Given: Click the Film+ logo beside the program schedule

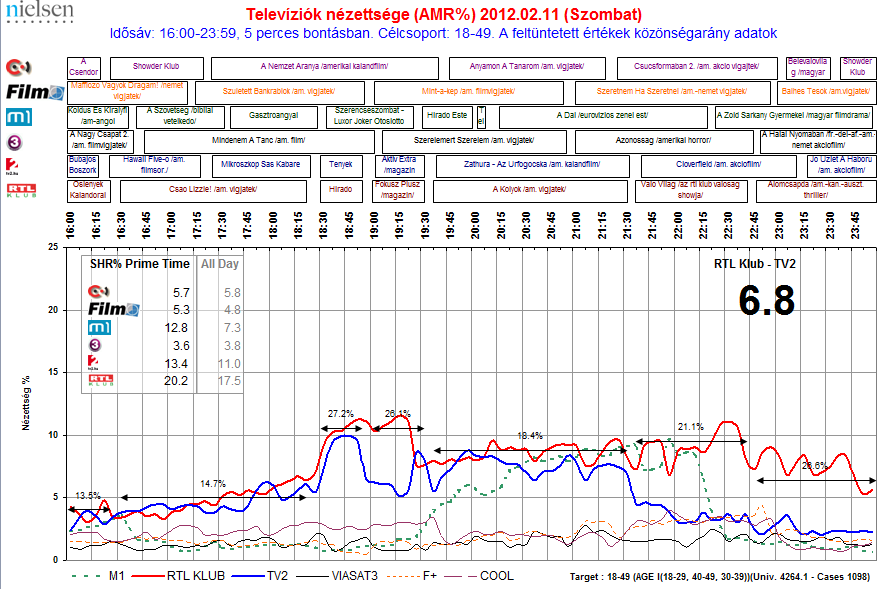Looking at the screenshot, I should [x=35, y=92].
